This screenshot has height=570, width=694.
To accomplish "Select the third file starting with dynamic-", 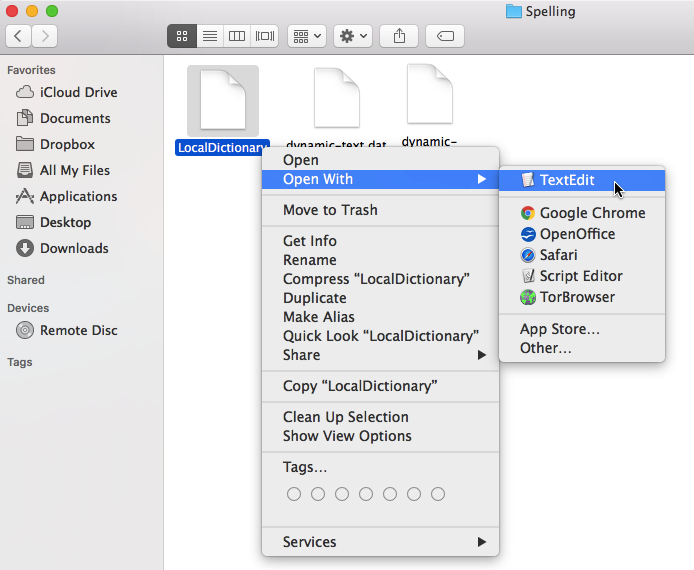I will [x=430, y=94].
